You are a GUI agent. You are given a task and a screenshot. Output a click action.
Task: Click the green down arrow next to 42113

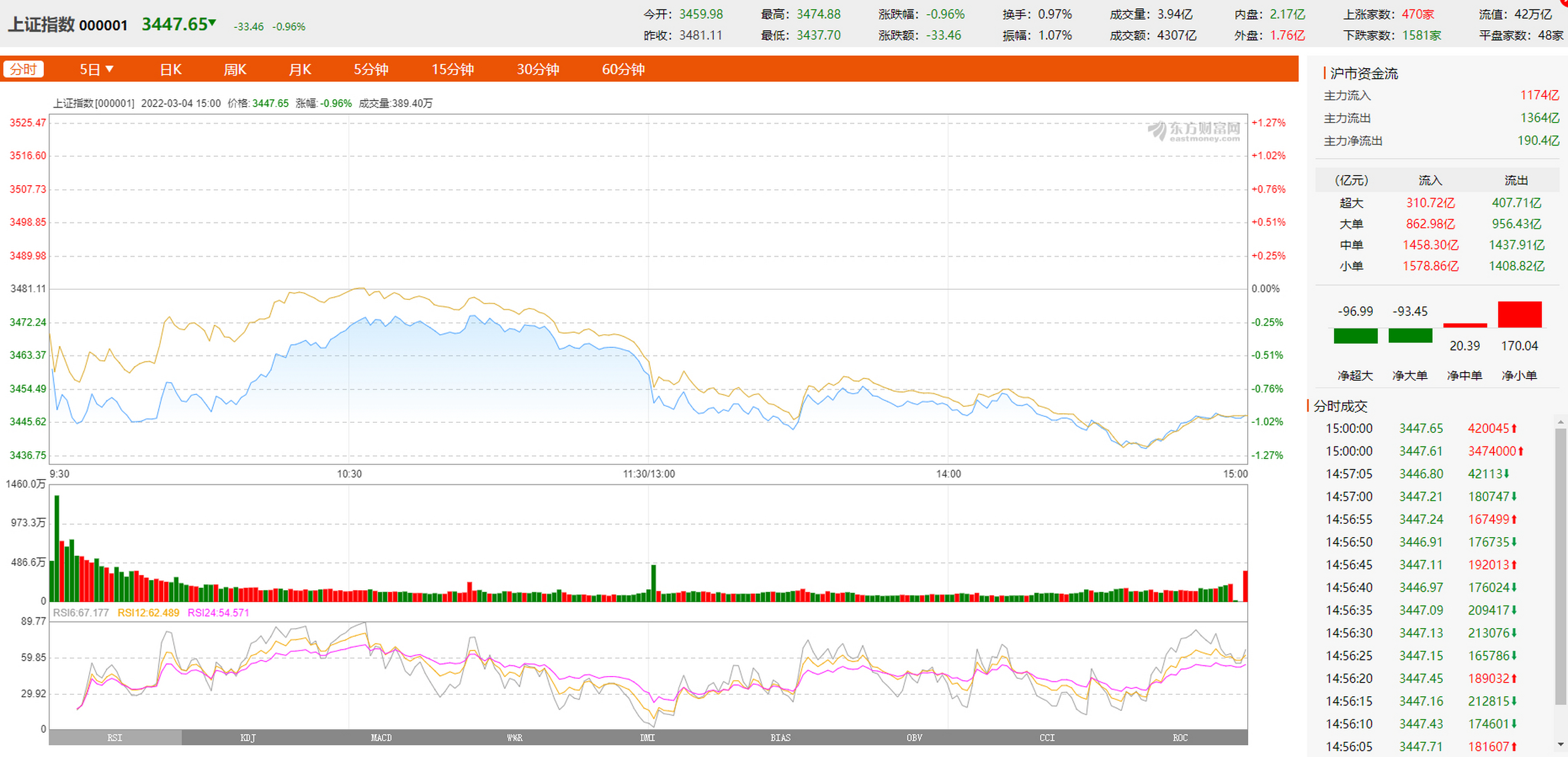click(1507, 474)
